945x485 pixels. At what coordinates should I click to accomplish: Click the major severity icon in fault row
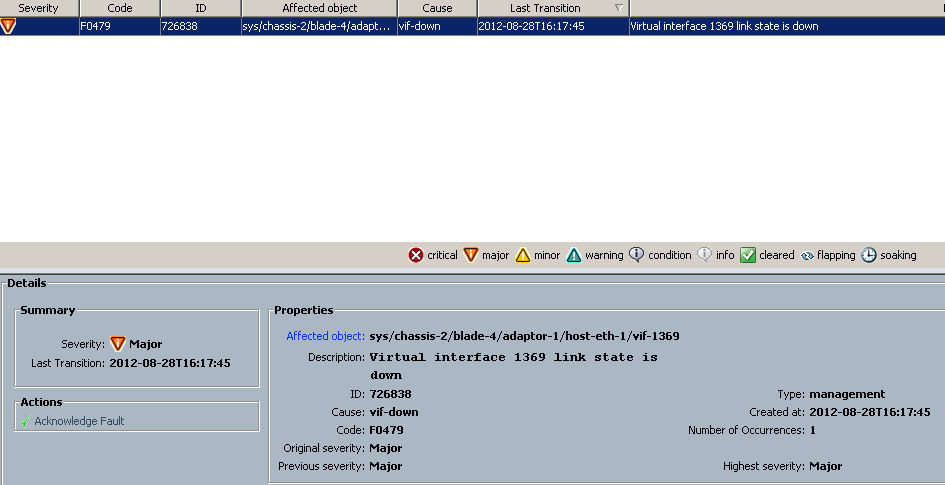coord(8,26)
